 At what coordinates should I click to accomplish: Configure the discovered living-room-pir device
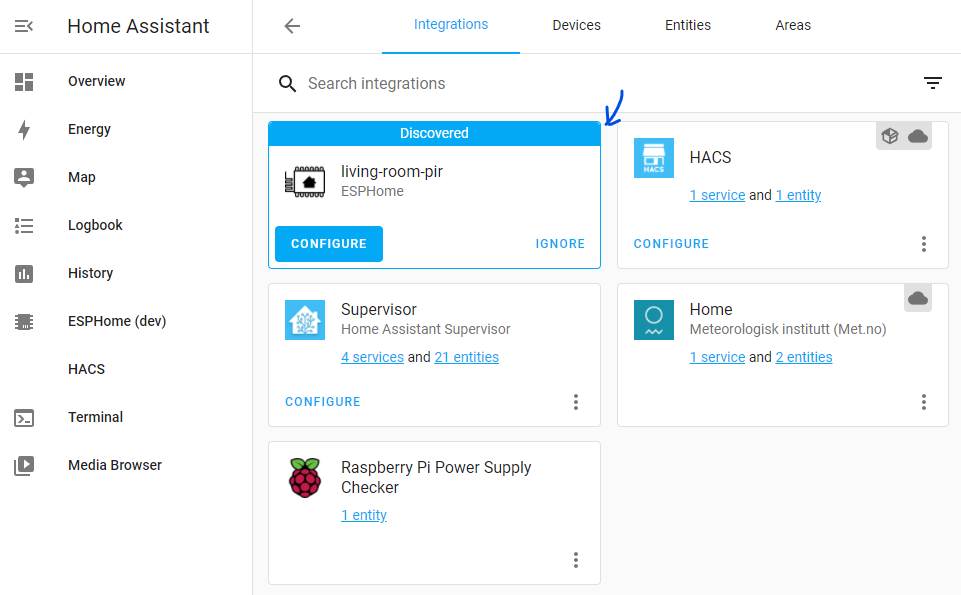[329, 244]
